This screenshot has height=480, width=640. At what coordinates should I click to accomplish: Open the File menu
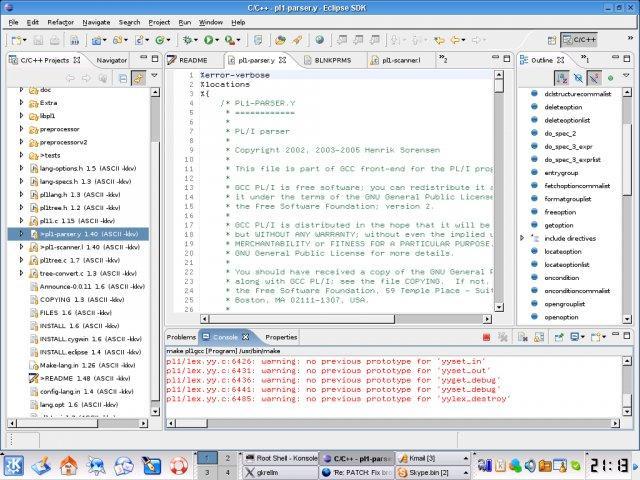tap(13, 22)
